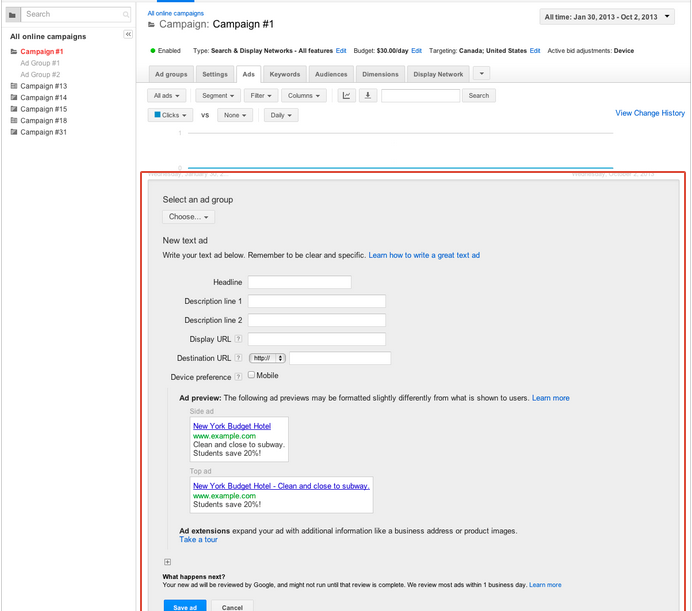Expand the plus box above What happens next
The width and height of the screenshot is (692, 611).
coord(167,562)
